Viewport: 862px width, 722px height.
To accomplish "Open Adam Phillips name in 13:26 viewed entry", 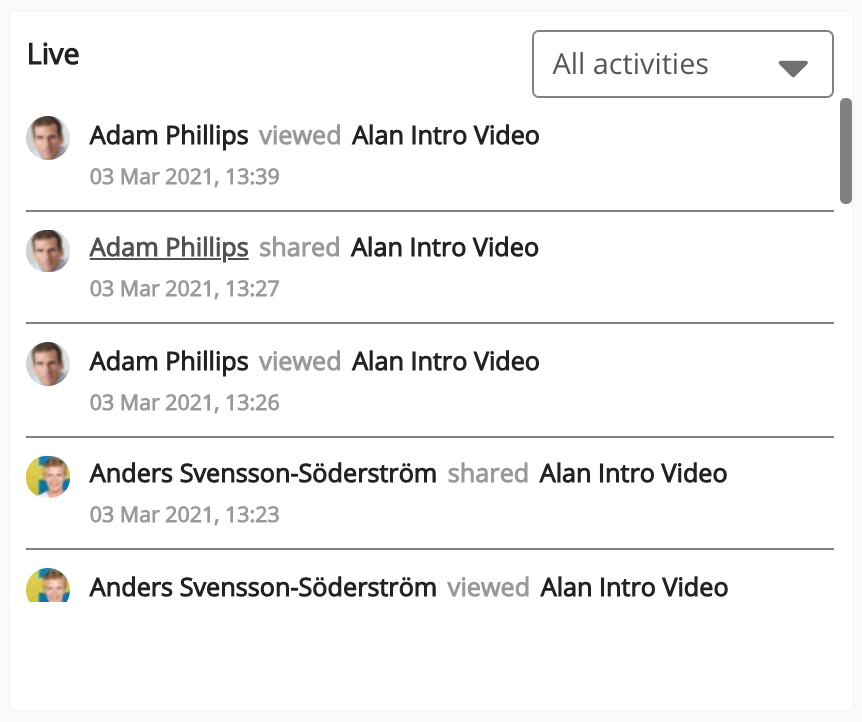I will coord(169,361).
